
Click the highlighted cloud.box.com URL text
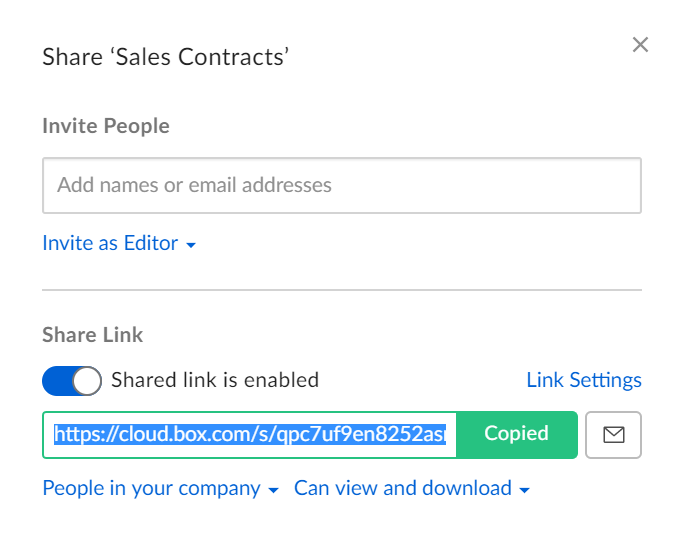click(x=250, y=435)
